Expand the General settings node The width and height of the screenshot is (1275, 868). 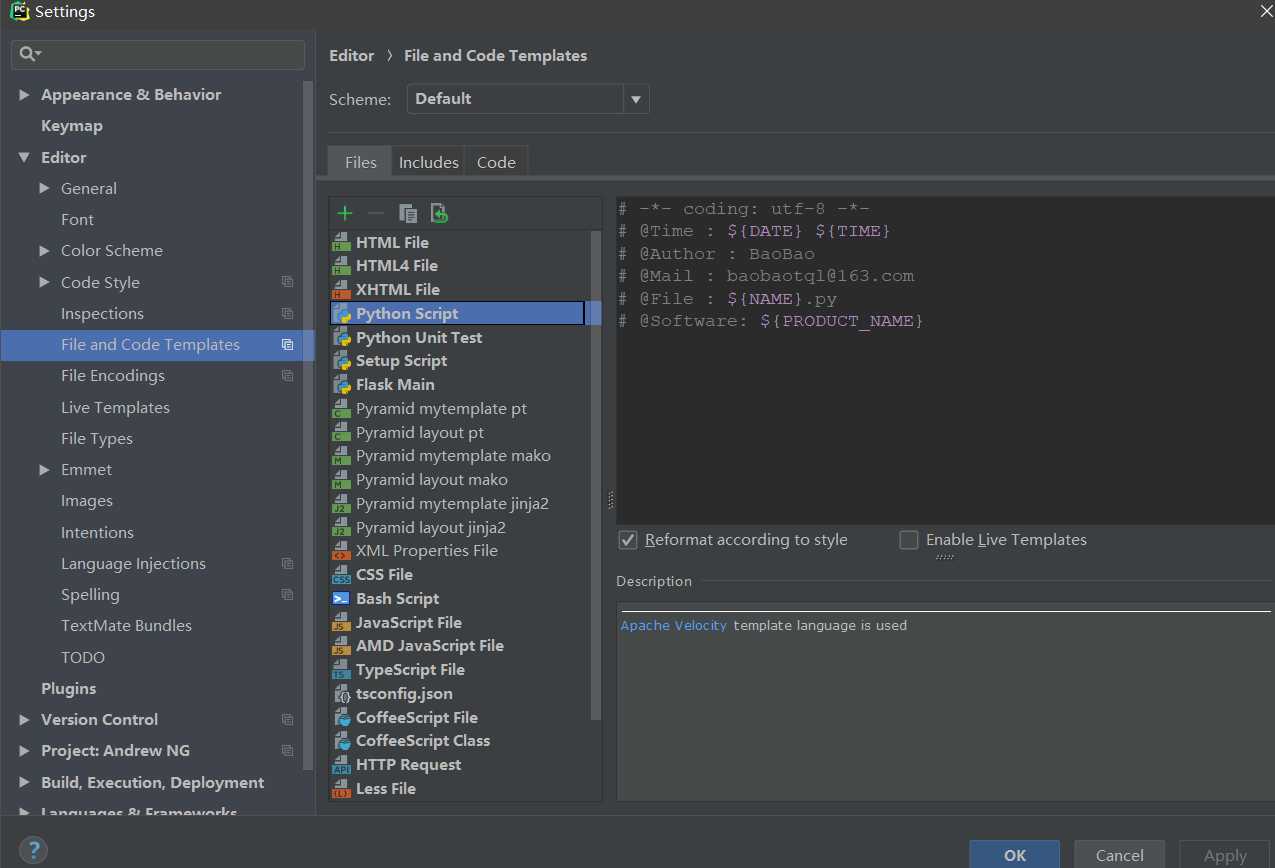pyautogui.click(x=45, y=188)
